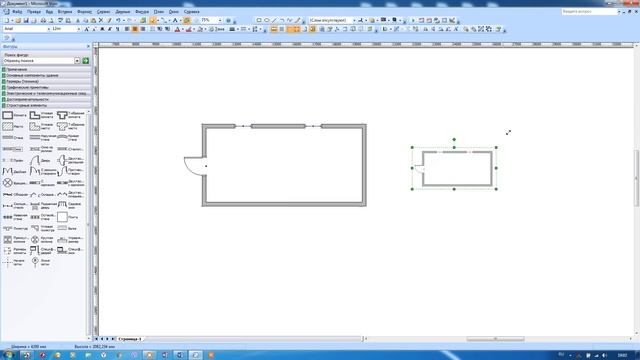Save the document with Save icon
This screenshot has height=360, width=640.
(26, 20)
